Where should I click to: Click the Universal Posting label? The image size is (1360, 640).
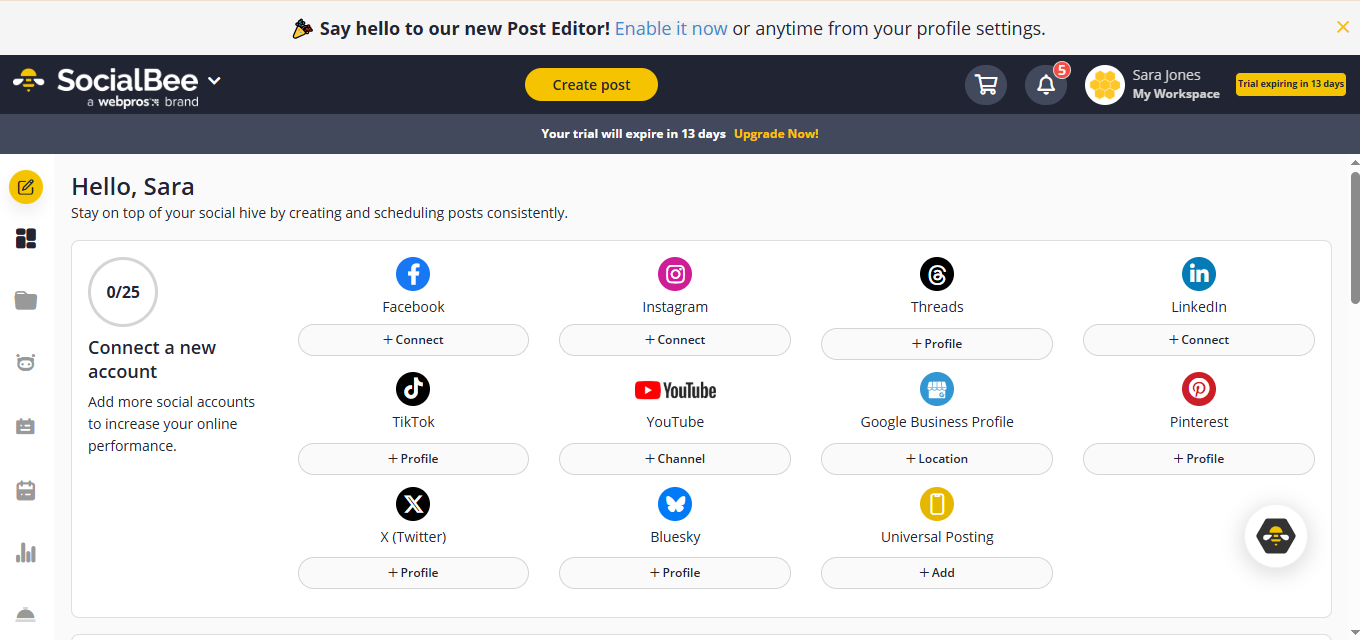(937, 537)
